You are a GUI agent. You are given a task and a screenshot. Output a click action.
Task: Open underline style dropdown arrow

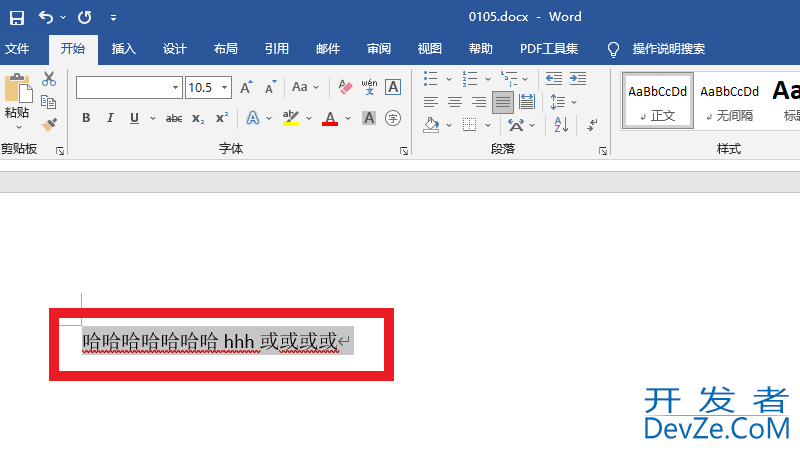click(x=153, y=118)
